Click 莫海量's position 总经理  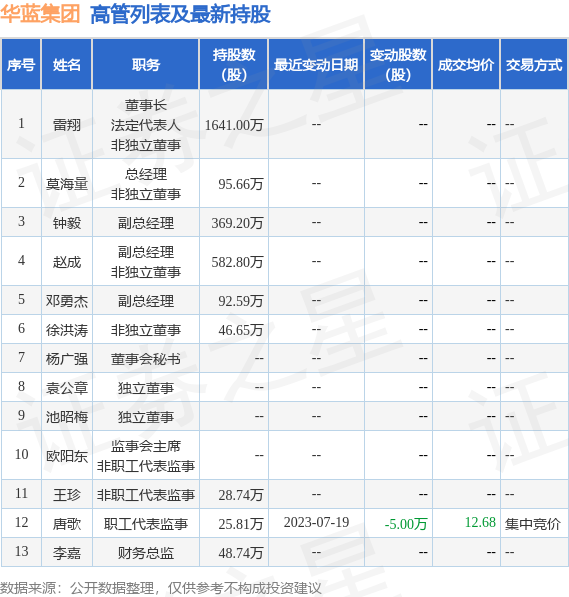[145, 174]
